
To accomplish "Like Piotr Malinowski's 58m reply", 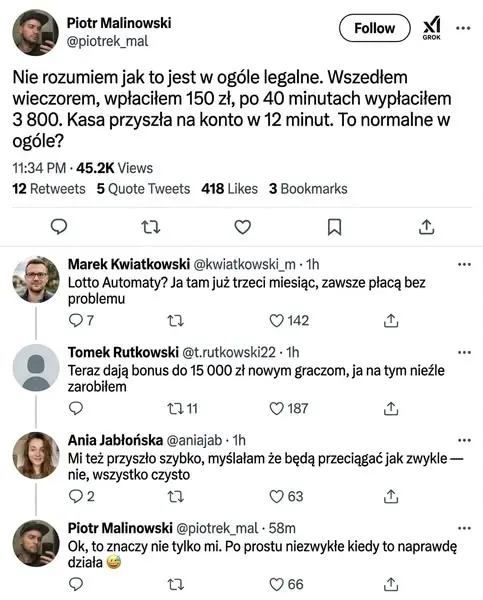I will 276,584.
